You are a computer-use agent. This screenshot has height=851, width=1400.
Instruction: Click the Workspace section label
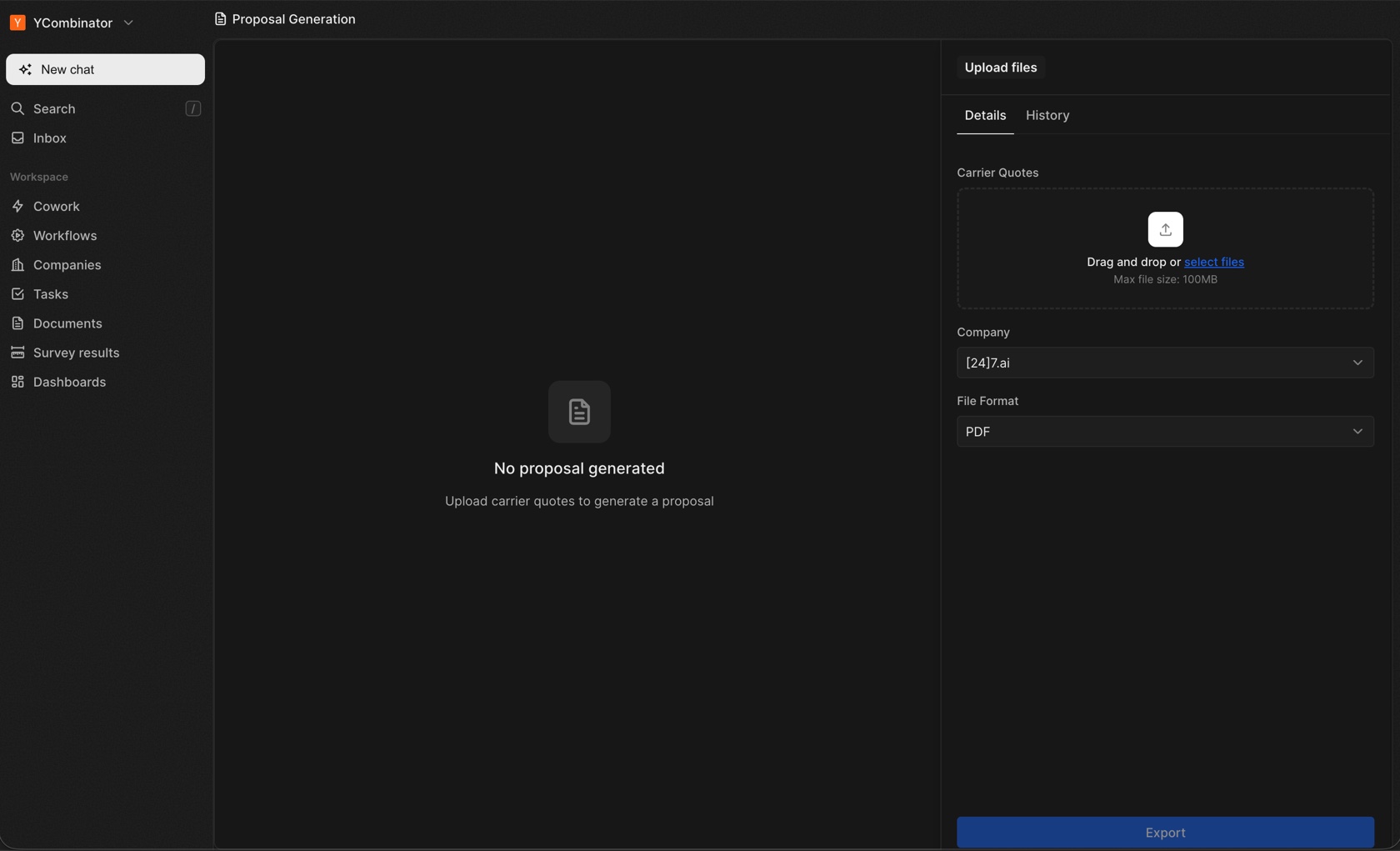(x=39, y=177)
